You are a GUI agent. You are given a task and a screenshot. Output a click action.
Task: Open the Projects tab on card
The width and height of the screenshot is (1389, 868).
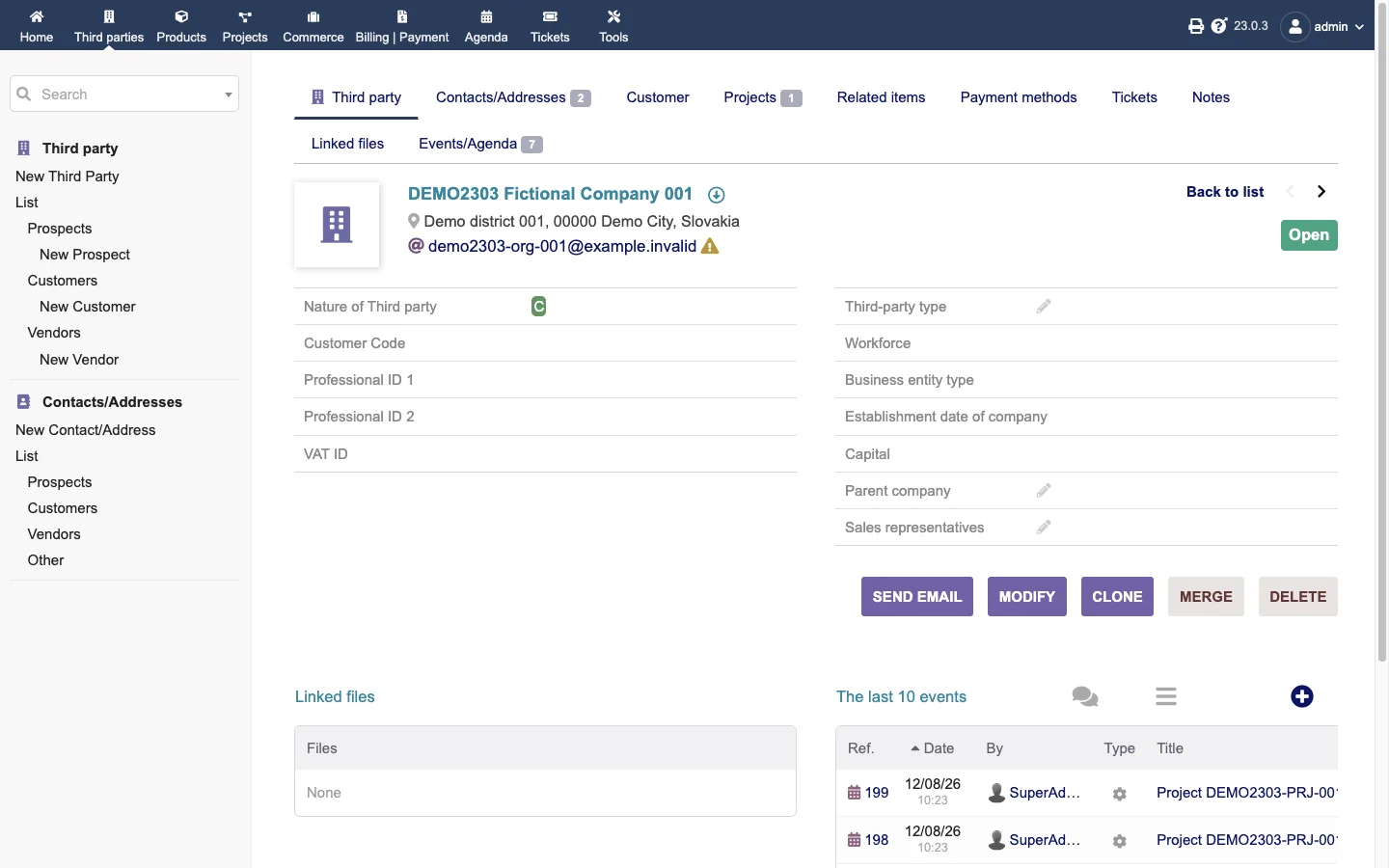(x=762, y=97)
